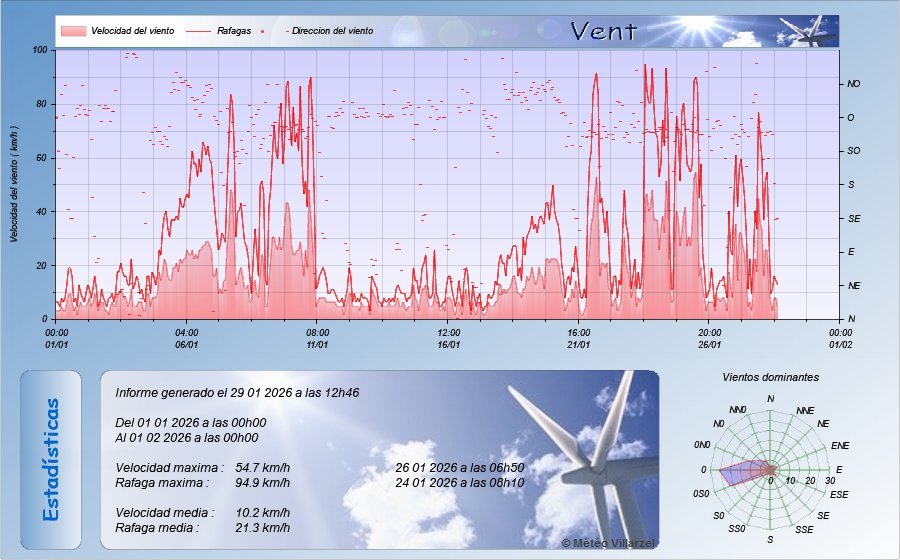Select the Estadísticas vertical tab
The width and height of the screenshot is (900, 560).
51,459
